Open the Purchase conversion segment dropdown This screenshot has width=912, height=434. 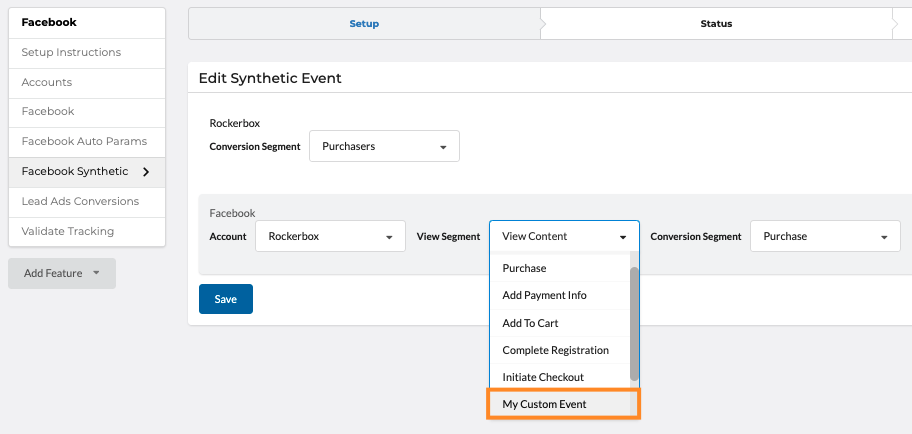pos(824,236)
